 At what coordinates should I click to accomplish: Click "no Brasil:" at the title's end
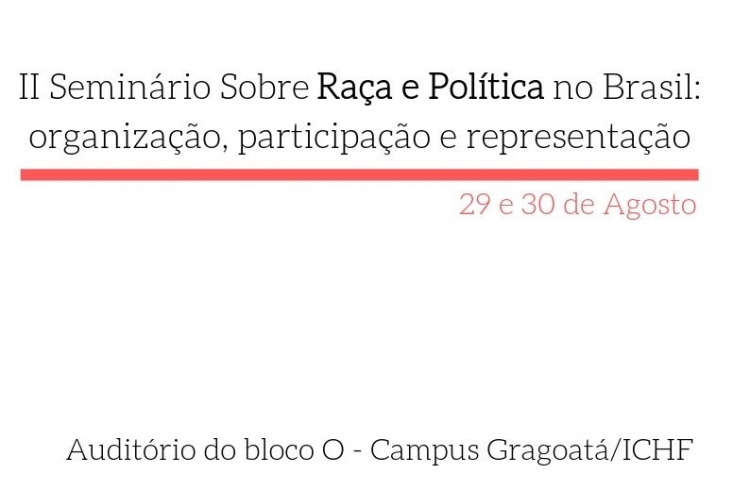point(626,88)
